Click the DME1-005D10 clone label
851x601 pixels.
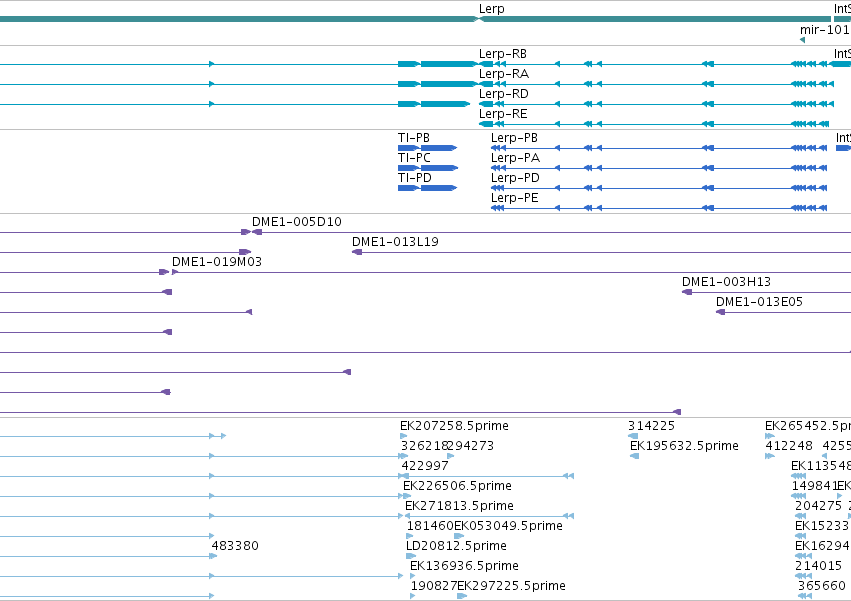(297, 222)
